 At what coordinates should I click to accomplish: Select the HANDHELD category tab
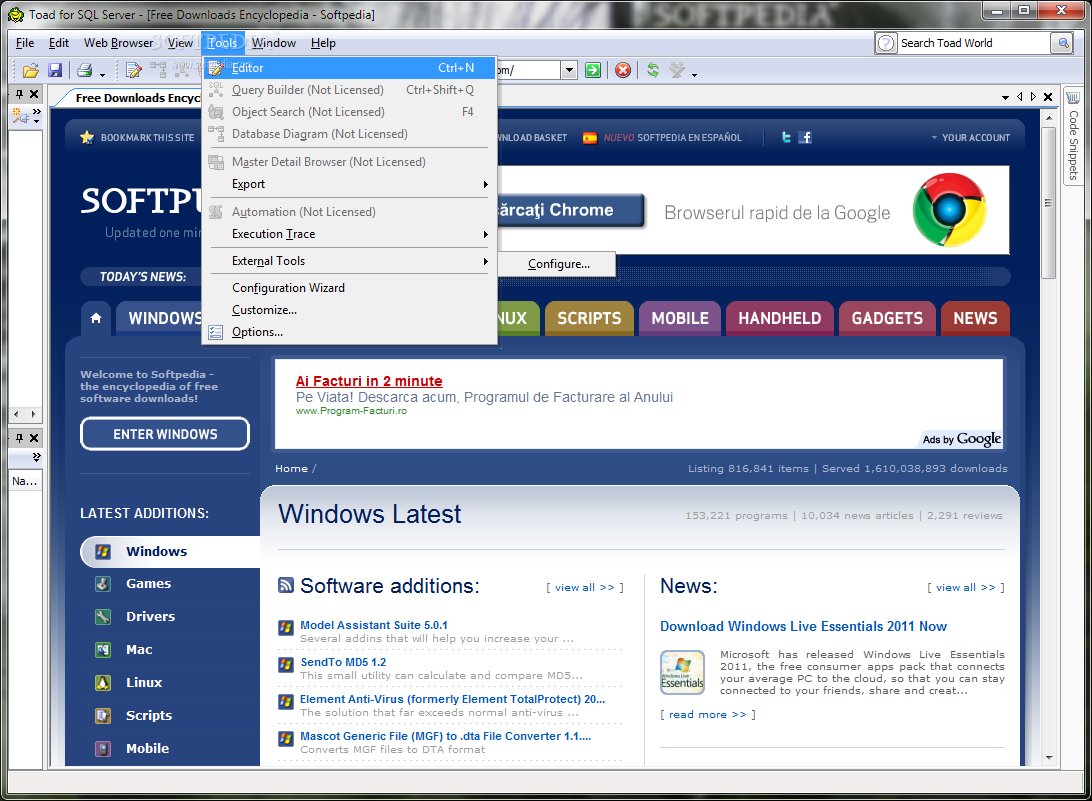780,318
